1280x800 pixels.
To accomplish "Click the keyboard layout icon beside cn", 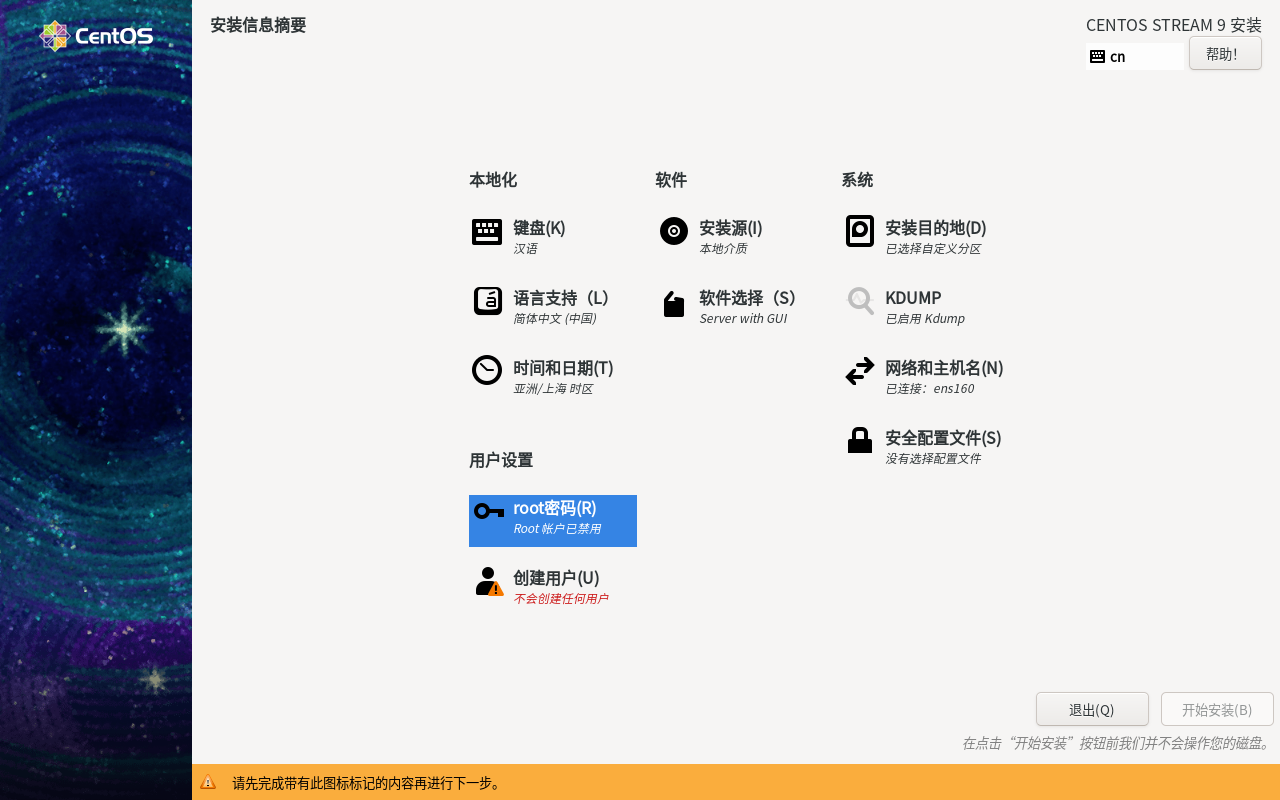I will pyautogui.click(x=1097, y=56).
